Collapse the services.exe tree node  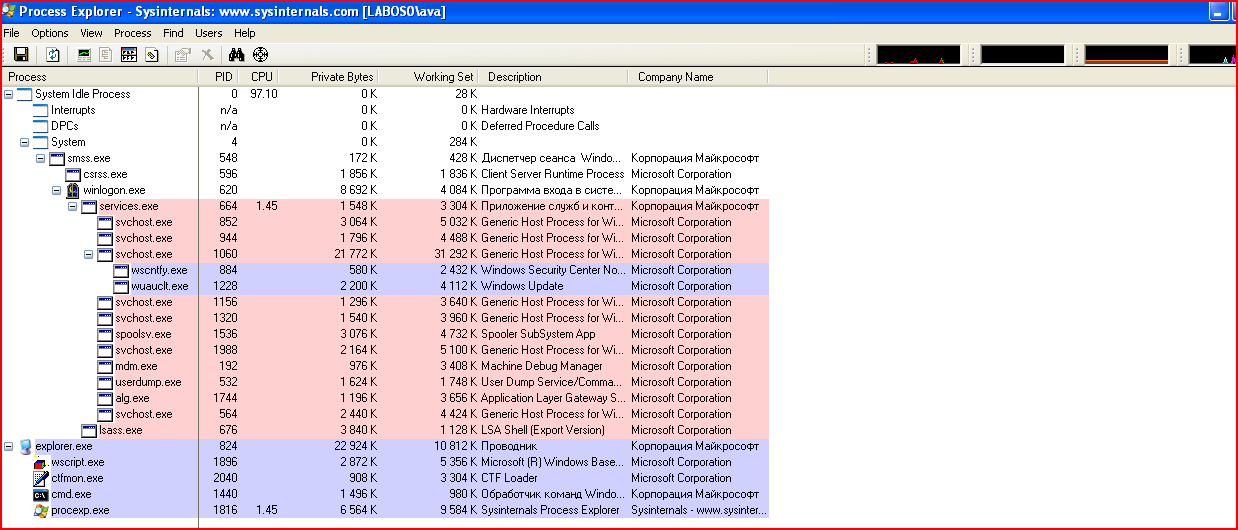[x=73, y=206]
